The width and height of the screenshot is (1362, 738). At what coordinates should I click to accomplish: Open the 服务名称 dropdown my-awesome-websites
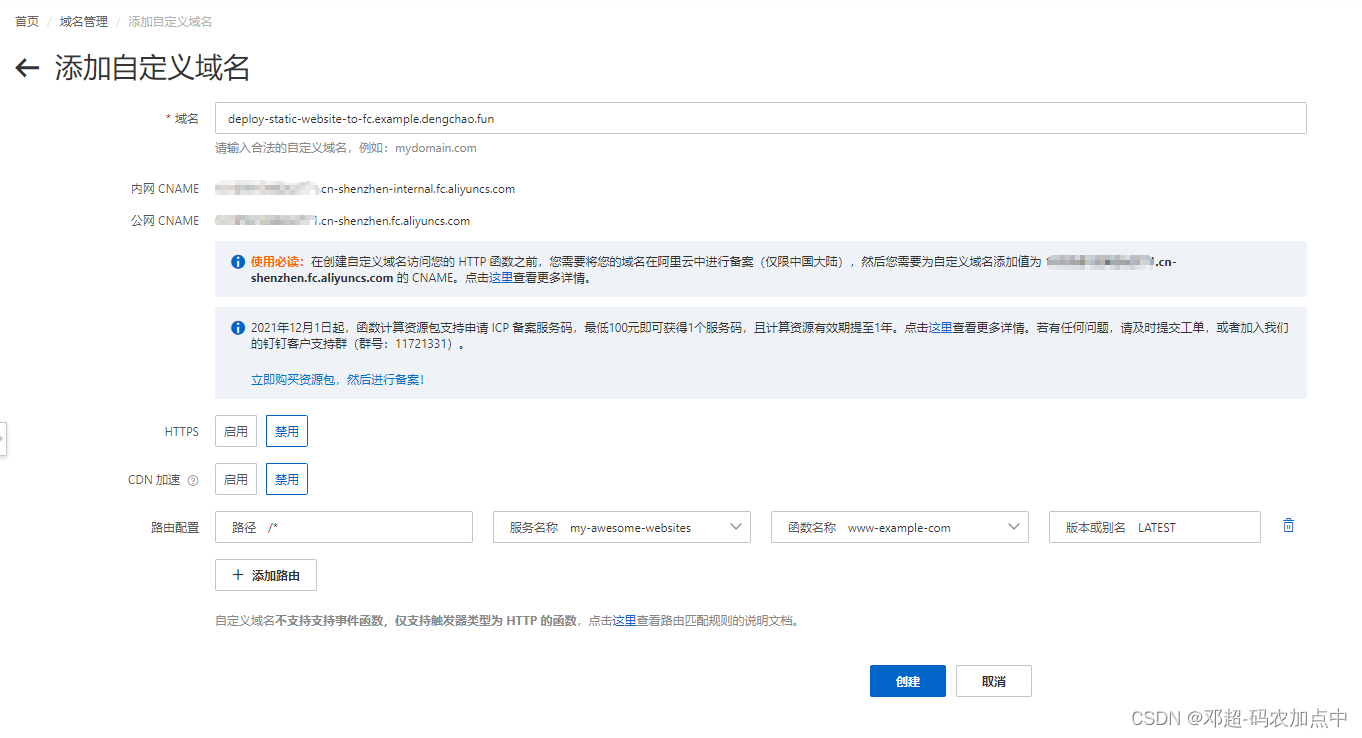click(x=622, y=527)
